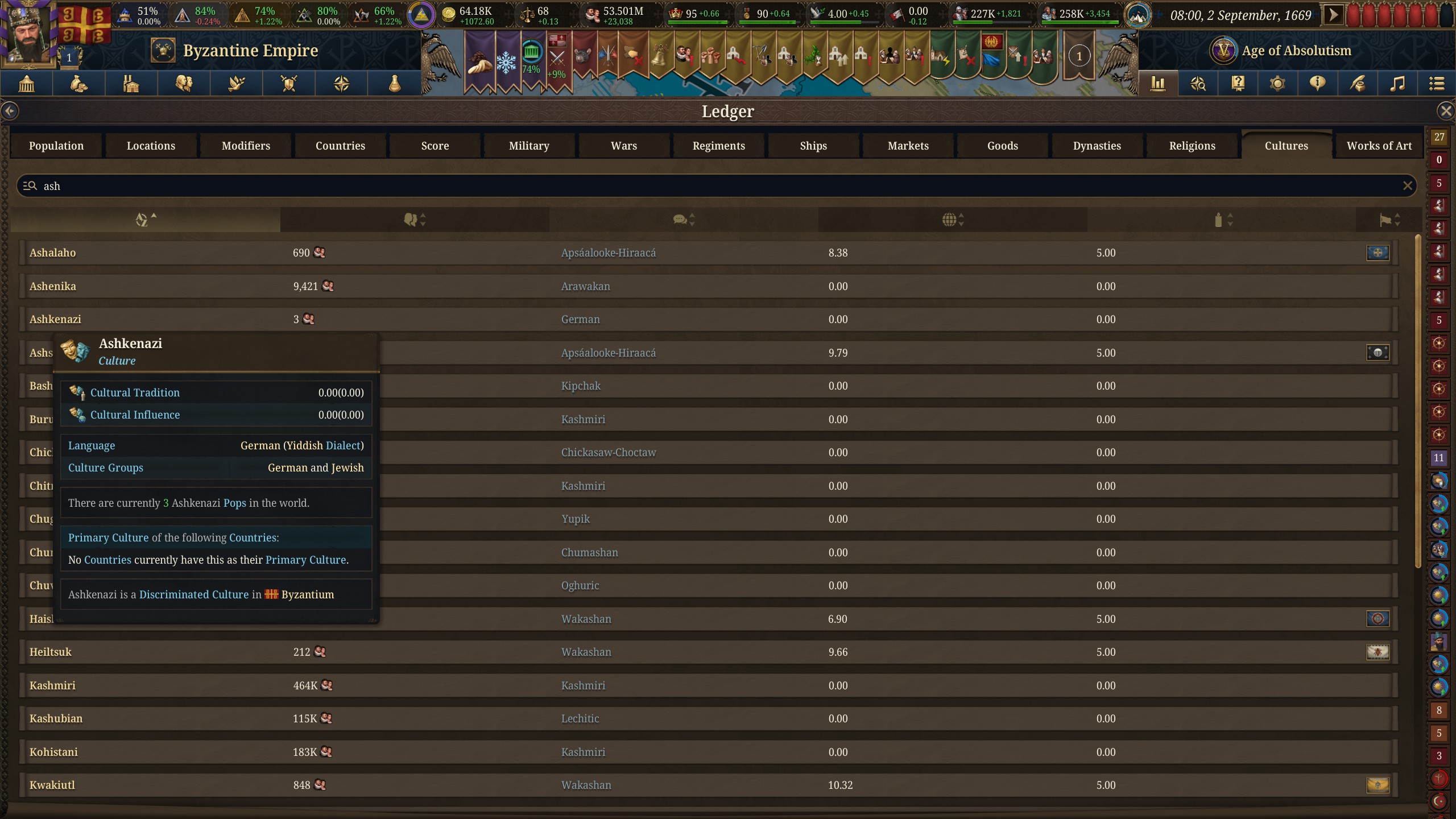1456x819 pixels.
Task: Click the Byzantine Empire crown emblem icon
Action: point(163,51)
